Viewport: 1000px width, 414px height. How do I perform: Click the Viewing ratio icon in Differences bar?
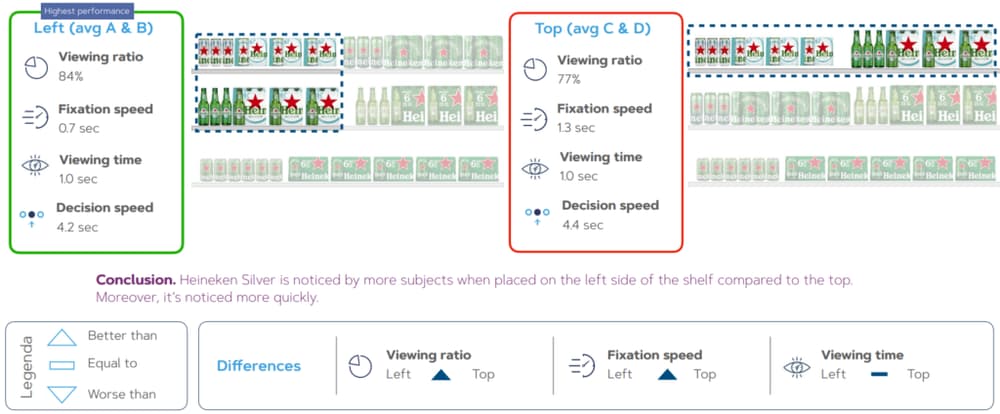pos(362,364)
